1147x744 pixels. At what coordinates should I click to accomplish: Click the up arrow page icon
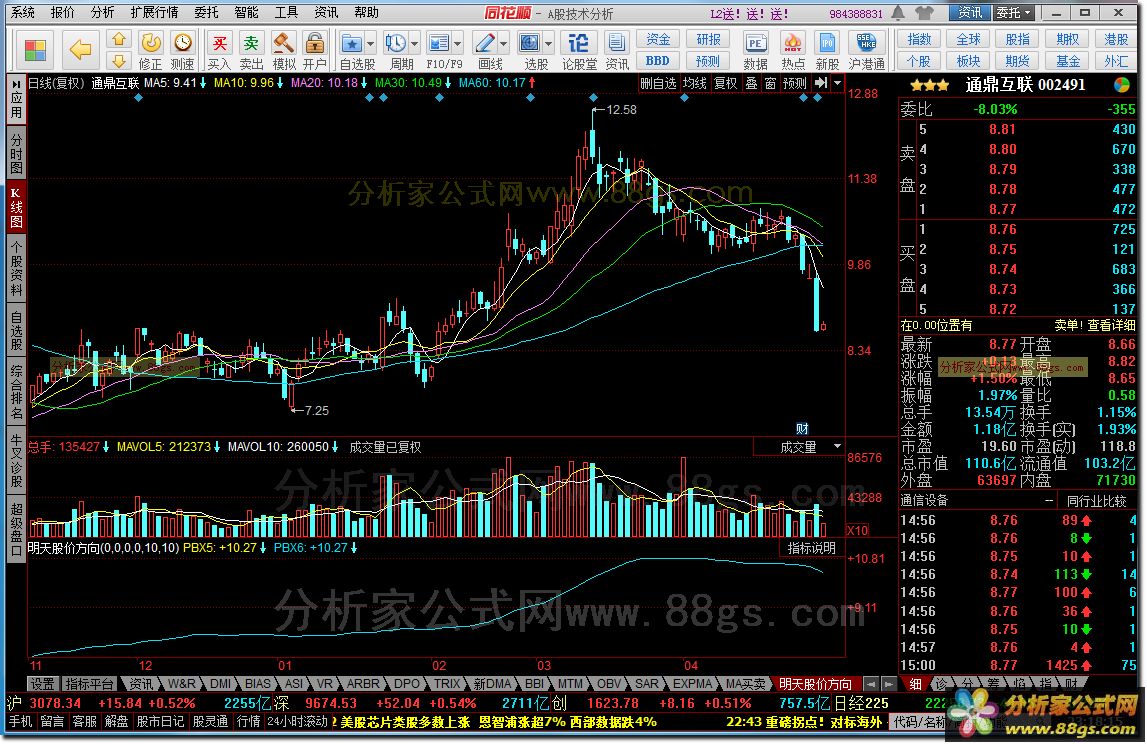[x=119, y=40]
